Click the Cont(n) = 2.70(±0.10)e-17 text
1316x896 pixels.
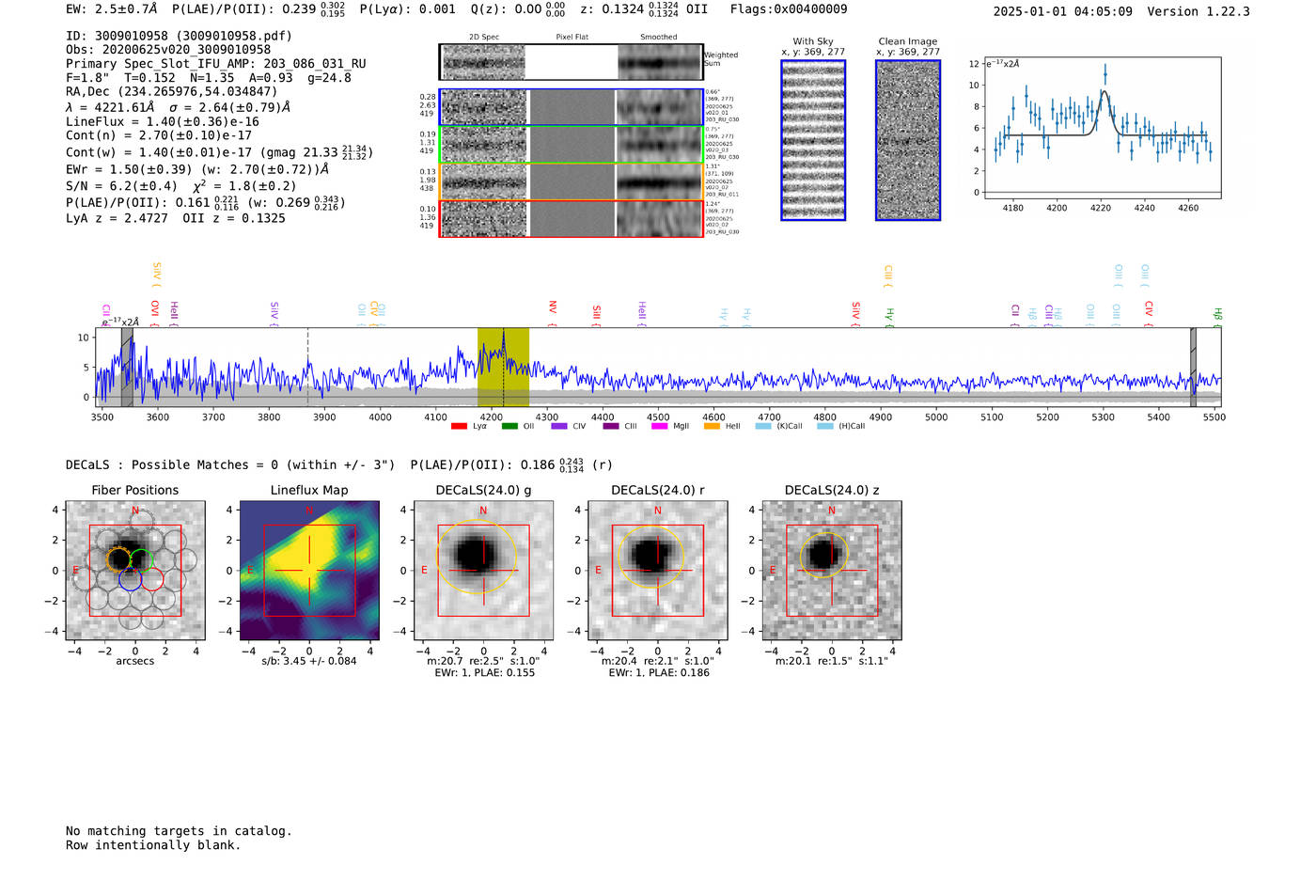point(159,135)
